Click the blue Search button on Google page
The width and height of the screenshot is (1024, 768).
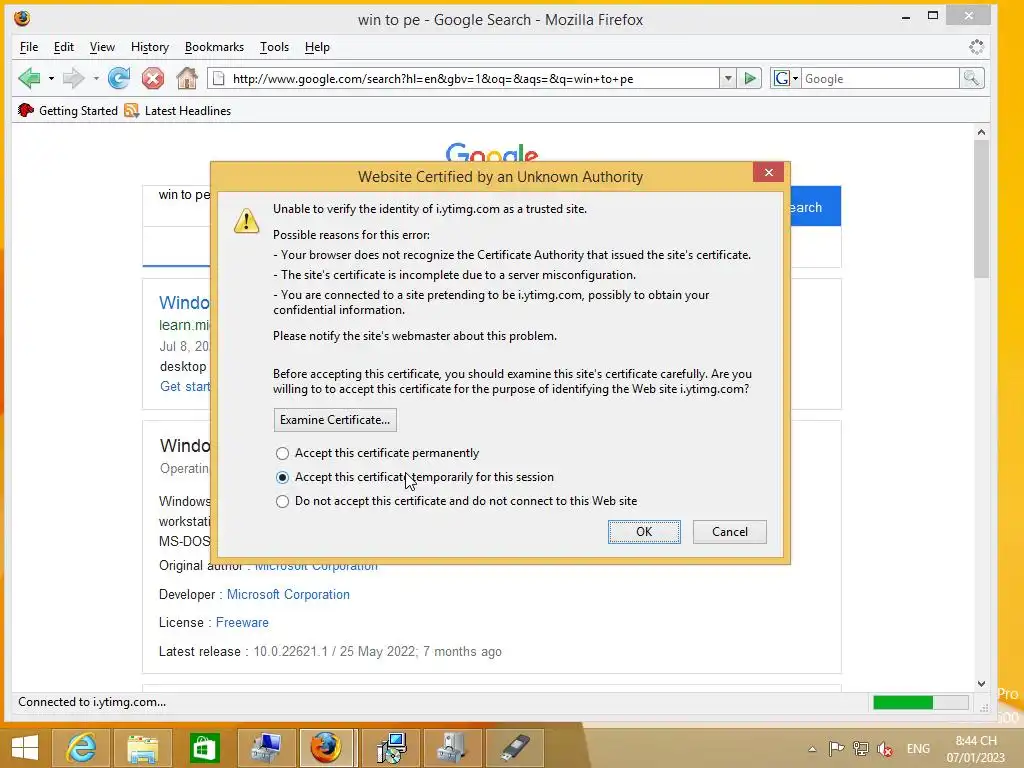[x=816, y=207]
